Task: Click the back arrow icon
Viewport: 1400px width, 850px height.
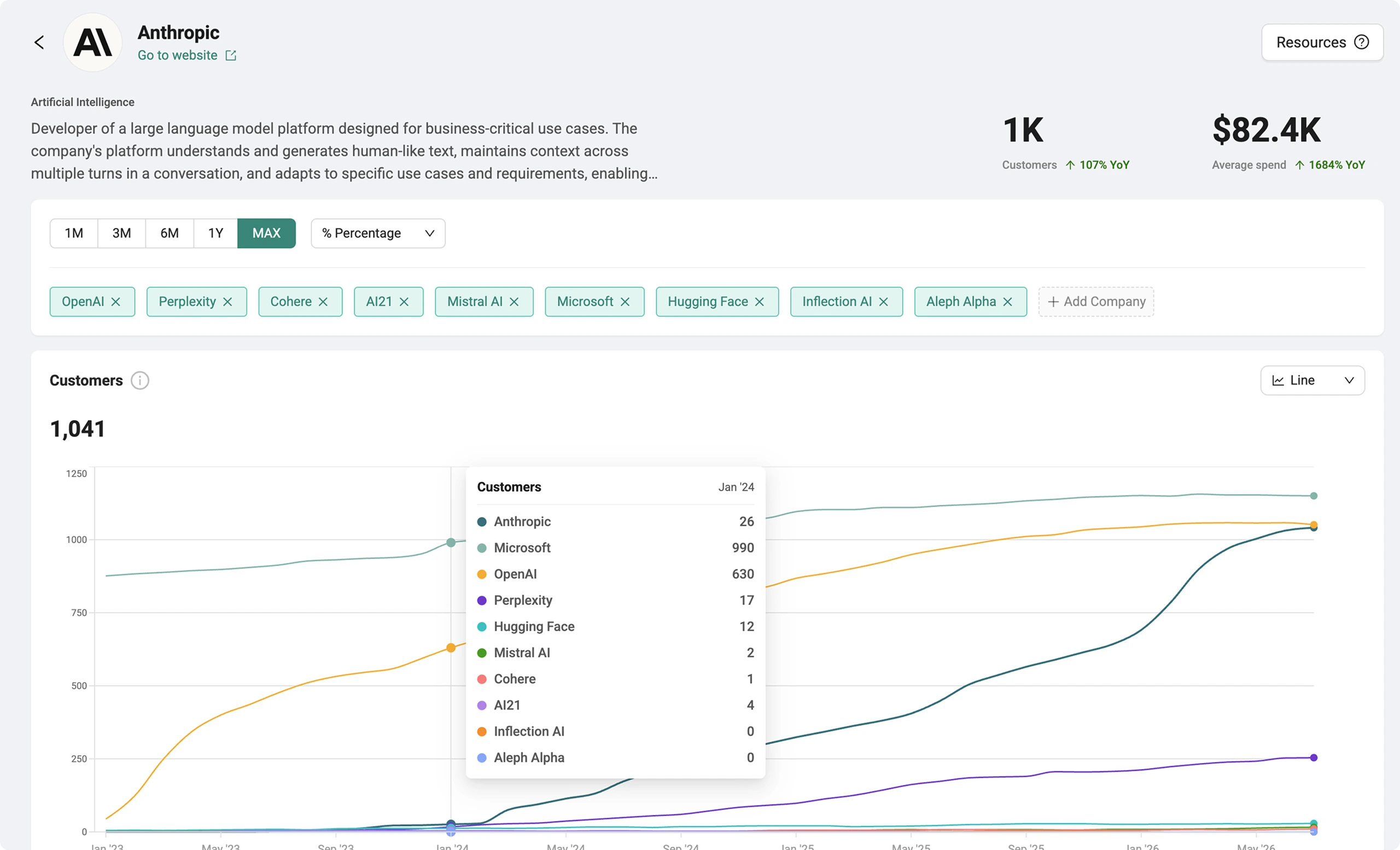Action: click(x=39, y=42)
